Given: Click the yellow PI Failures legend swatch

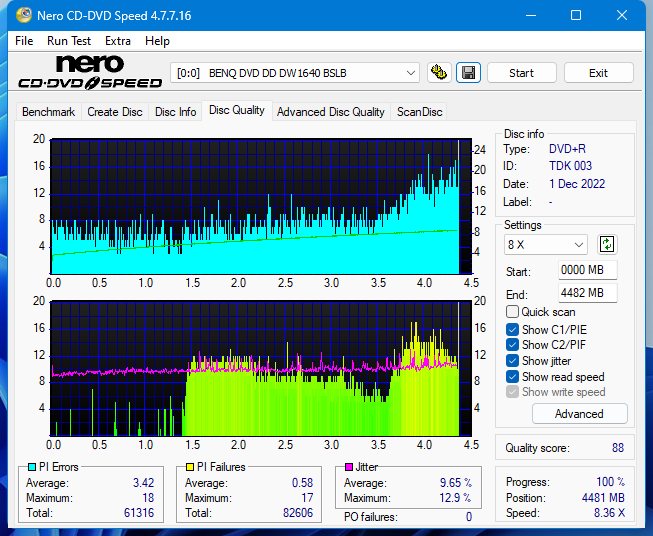Looking at the screenshot, I should click(x=190, y=467).
